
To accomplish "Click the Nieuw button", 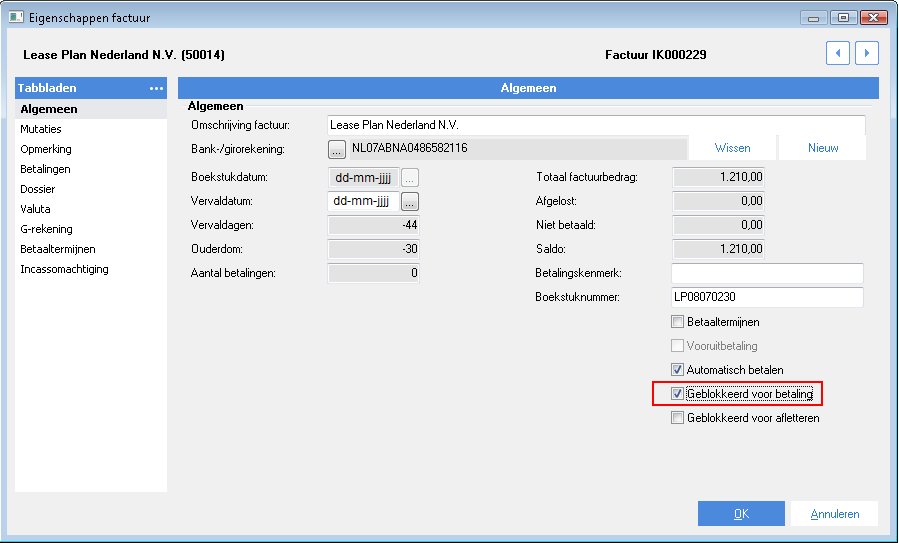I will pos(822,148).
